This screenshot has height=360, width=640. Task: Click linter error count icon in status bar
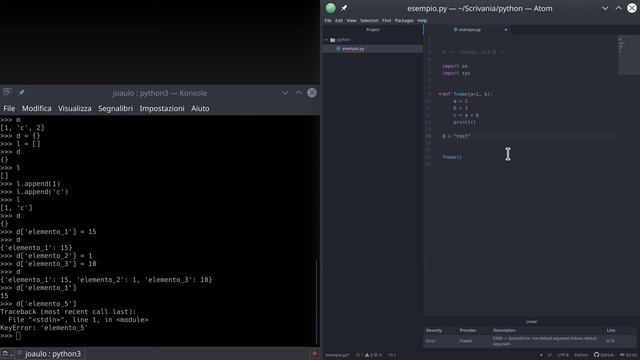click(x=359, y=355)
